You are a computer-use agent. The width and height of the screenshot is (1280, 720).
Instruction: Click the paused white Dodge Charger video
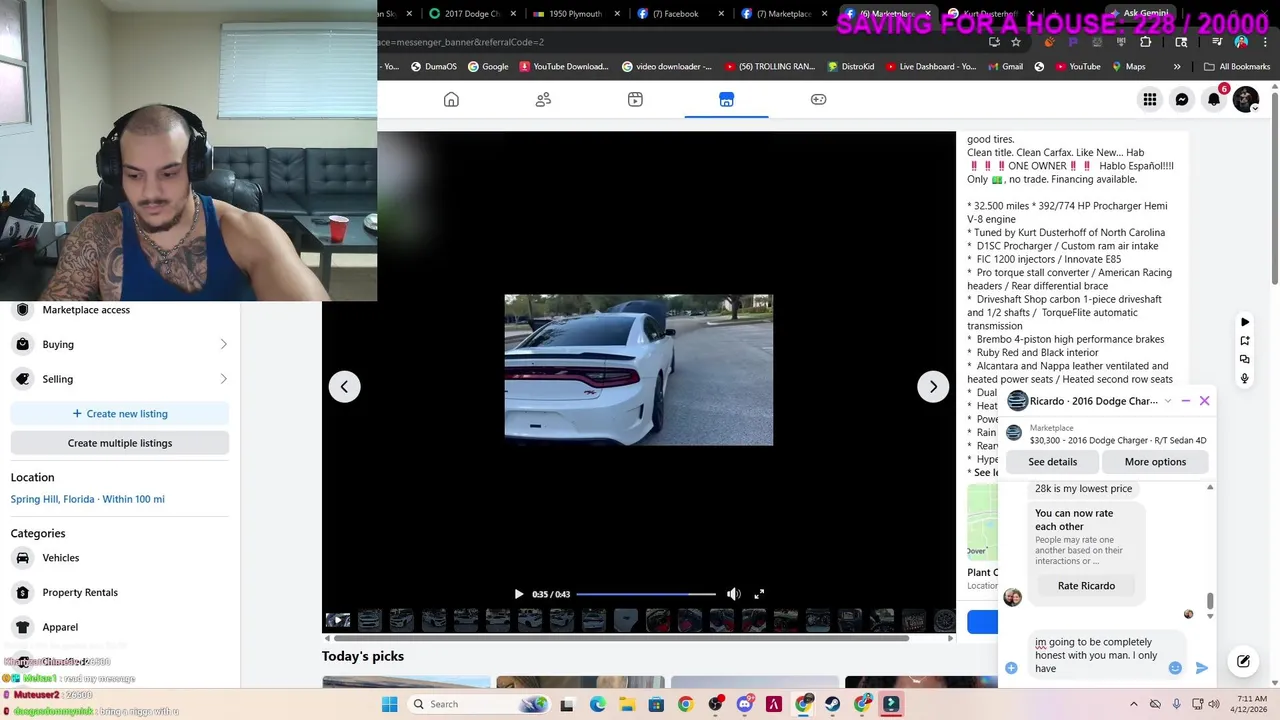[638, 369]
